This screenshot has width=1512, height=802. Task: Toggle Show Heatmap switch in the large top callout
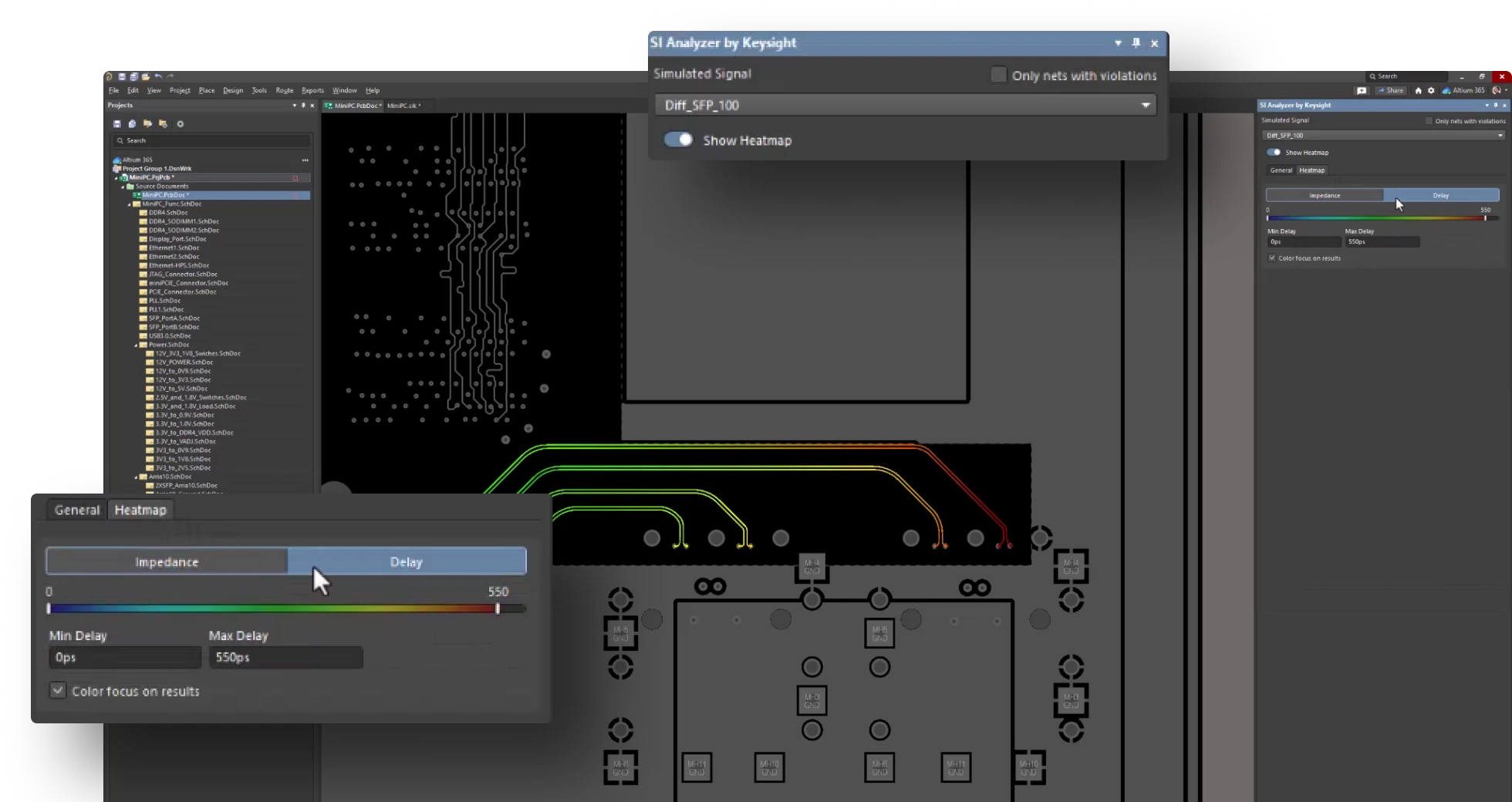tap(679, 140)
